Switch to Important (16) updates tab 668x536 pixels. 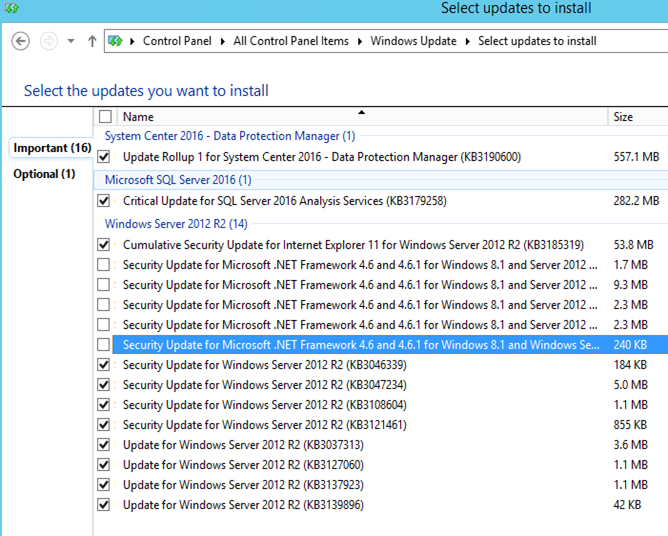click(x=52, y=148)
